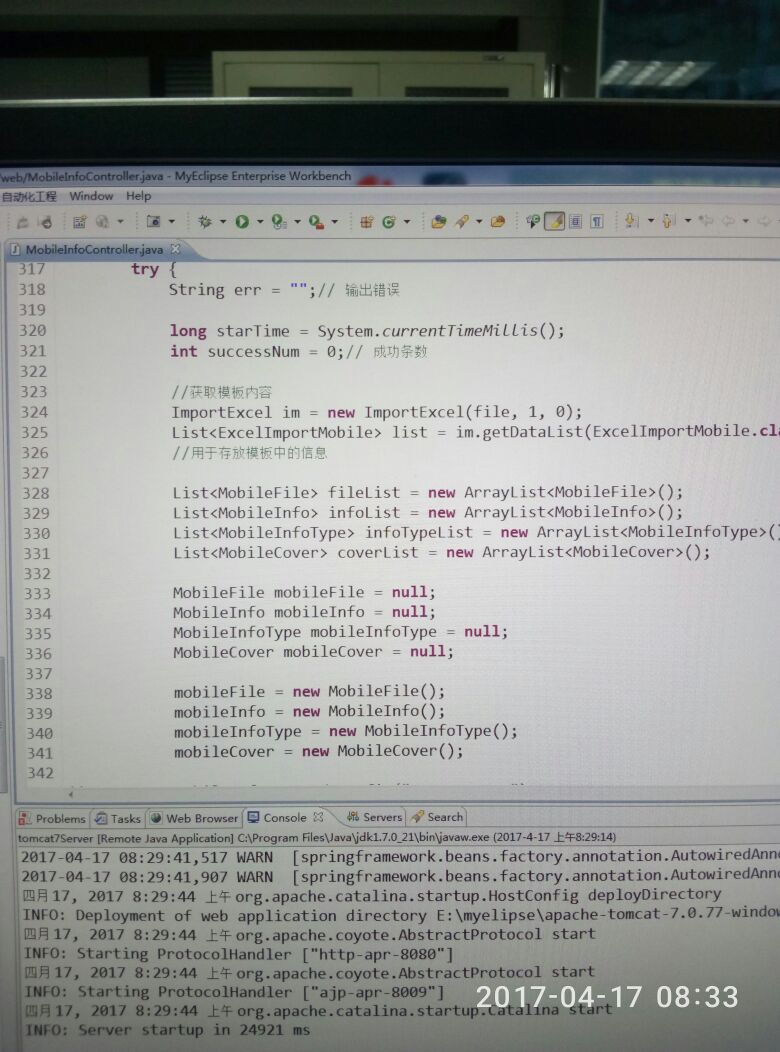Image resolution: width=780 pixels, height=1052 pixels.
Task: Click the Debug bug icon in toolbar
Action: click(x=205, y=221)
